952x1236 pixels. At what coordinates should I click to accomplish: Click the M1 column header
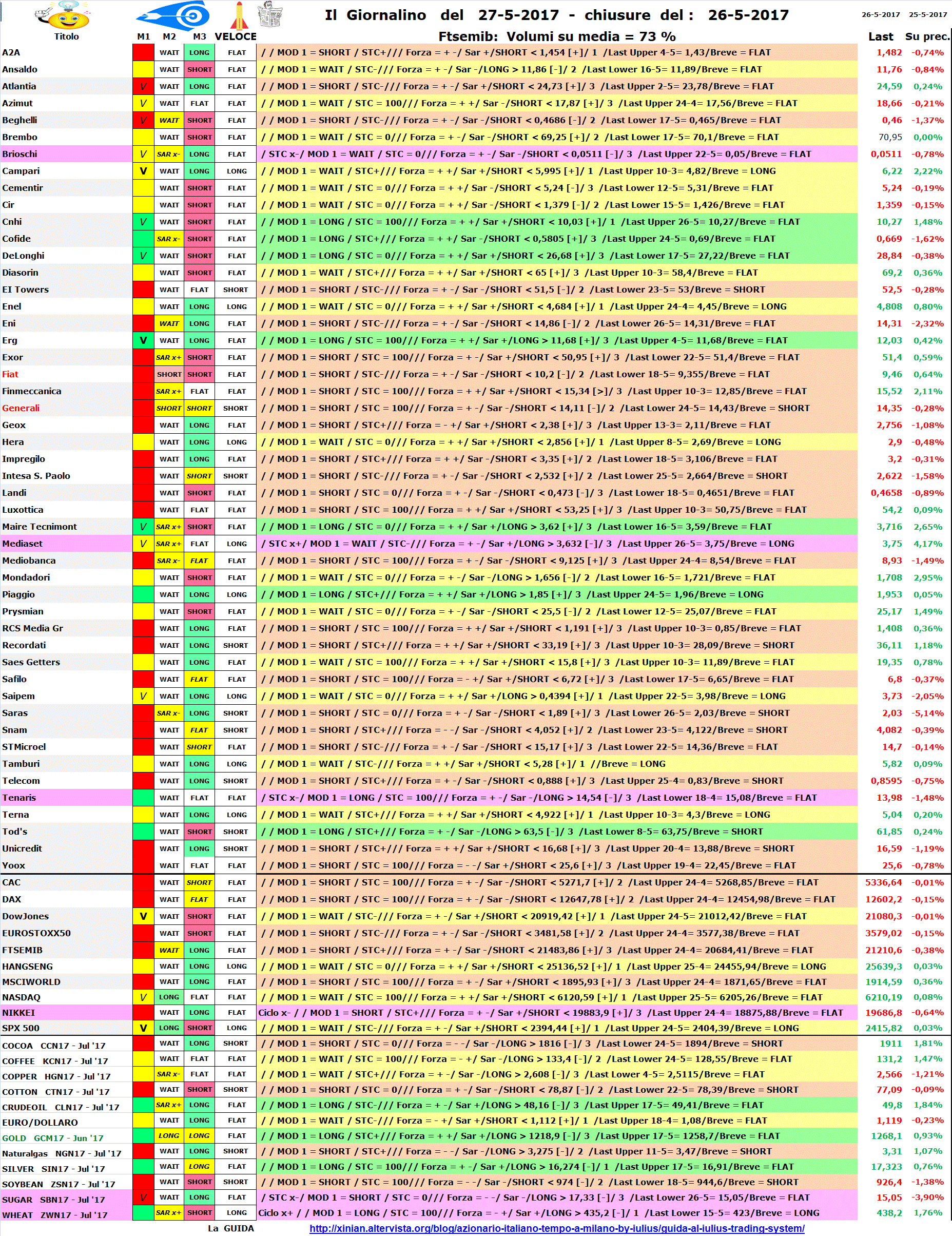point(144,36)
